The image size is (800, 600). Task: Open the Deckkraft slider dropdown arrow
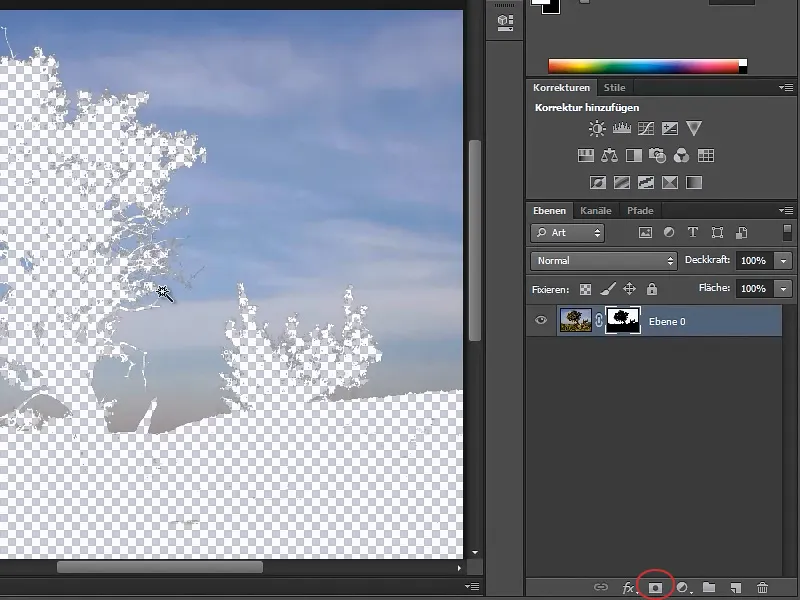pos(784,261)
